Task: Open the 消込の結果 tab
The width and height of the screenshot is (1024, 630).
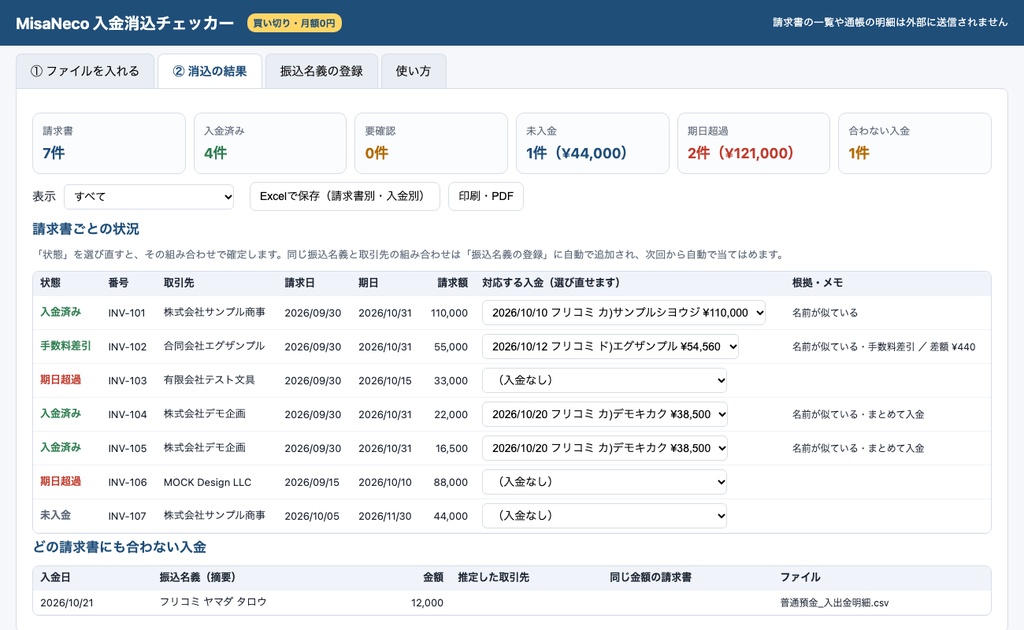Action: (210, 71)
